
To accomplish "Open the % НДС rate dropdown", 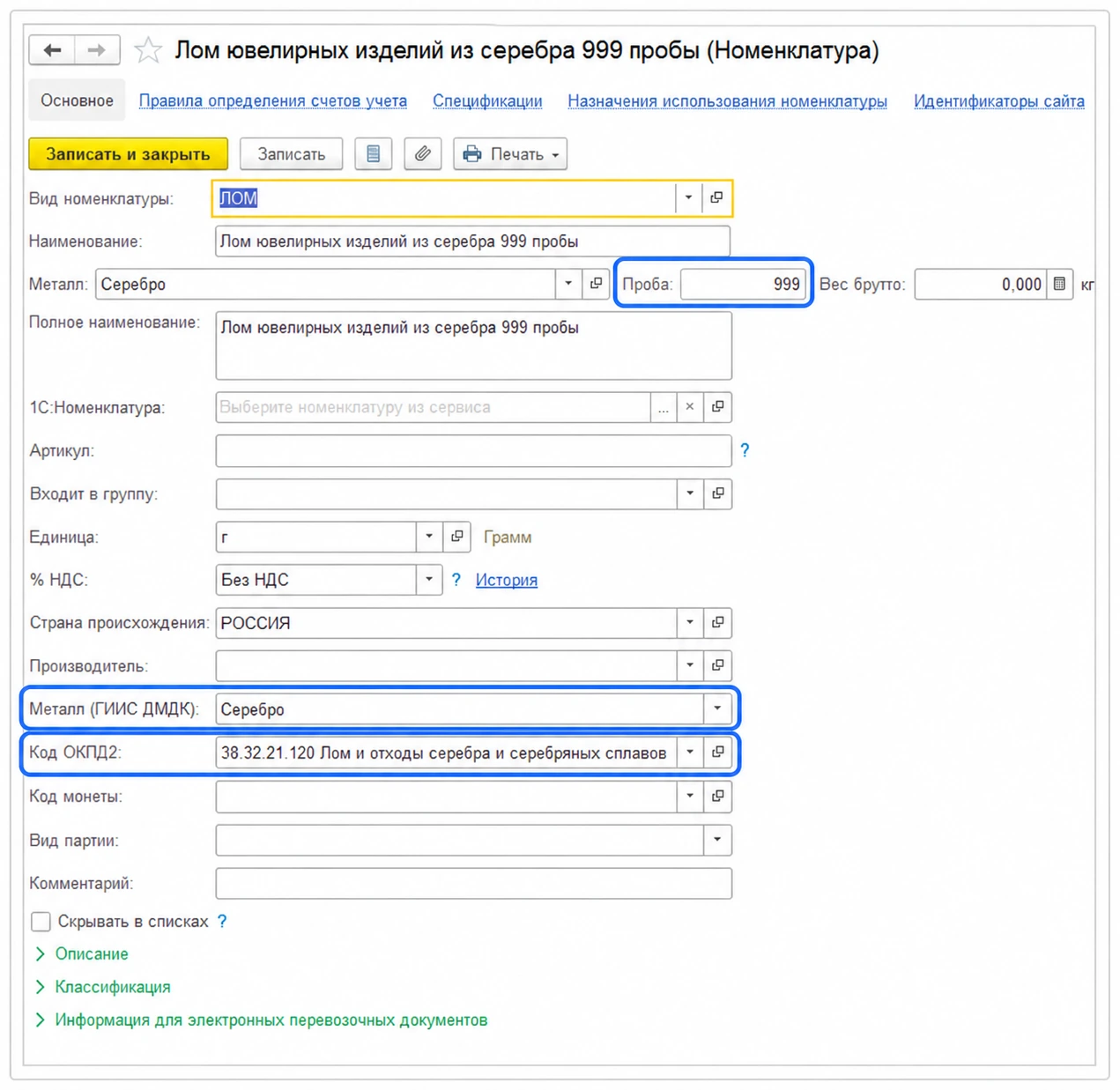I will tap(429, 579).
